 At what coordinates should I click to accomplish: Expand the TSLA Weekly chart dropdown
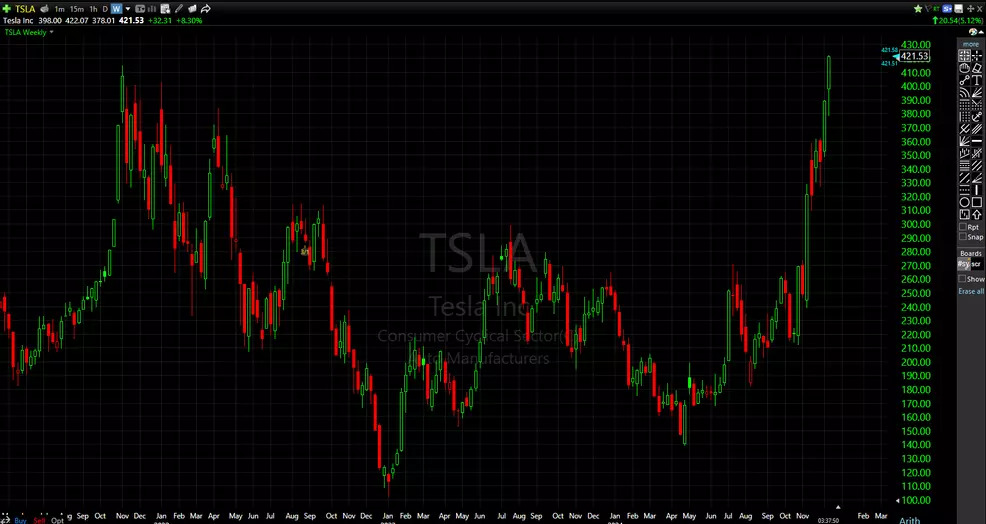tap(52, 32)
